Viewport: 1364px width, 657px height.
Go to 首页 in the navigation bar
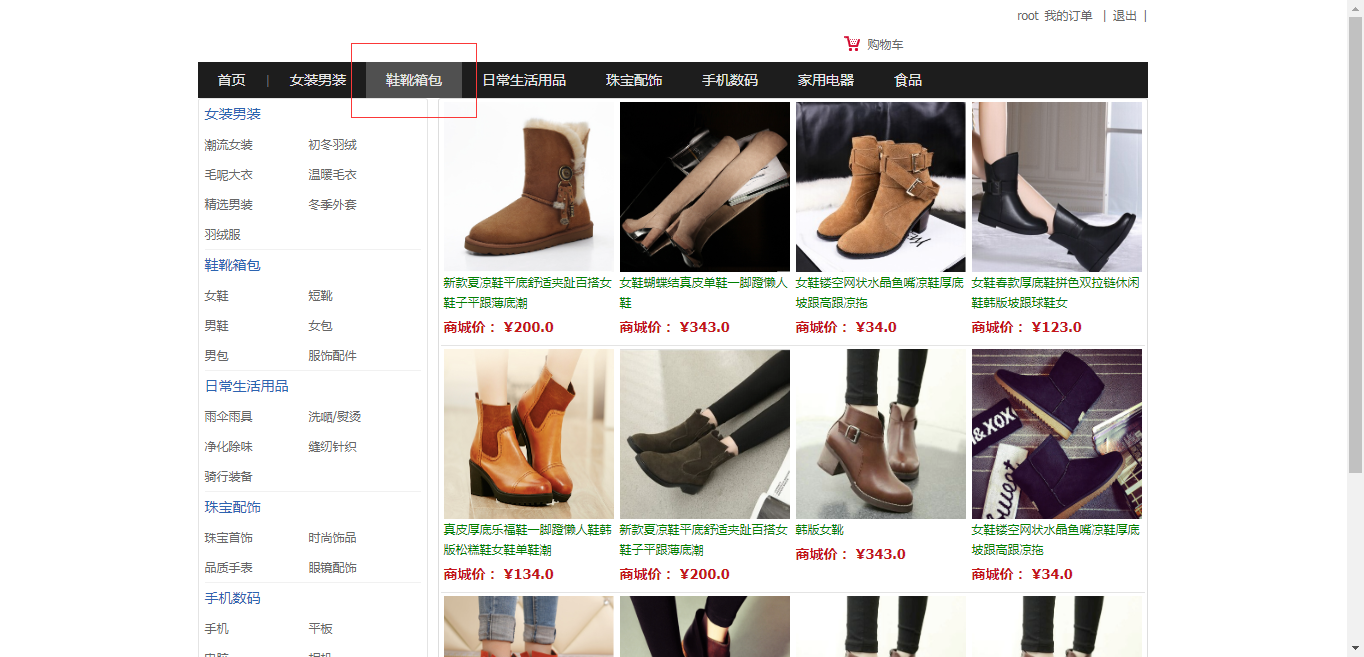tap(231, 80)
